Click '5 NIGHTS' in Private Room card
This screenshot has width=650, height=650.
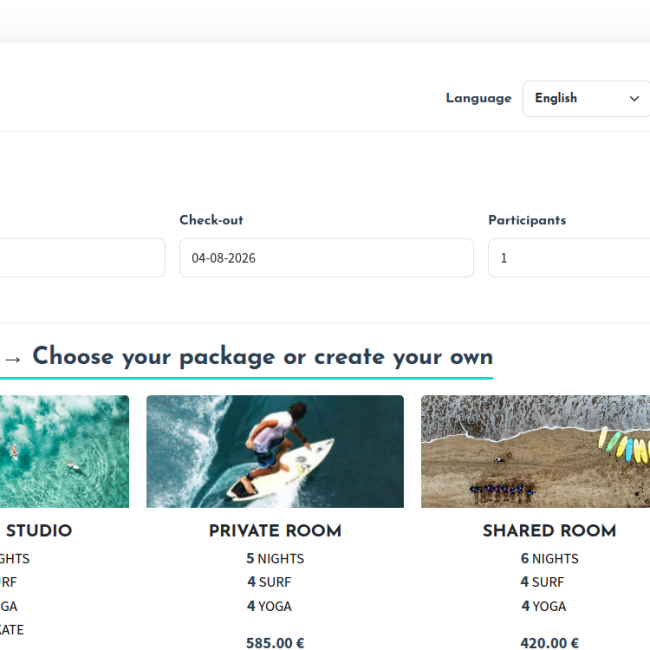tap(275, 558)
